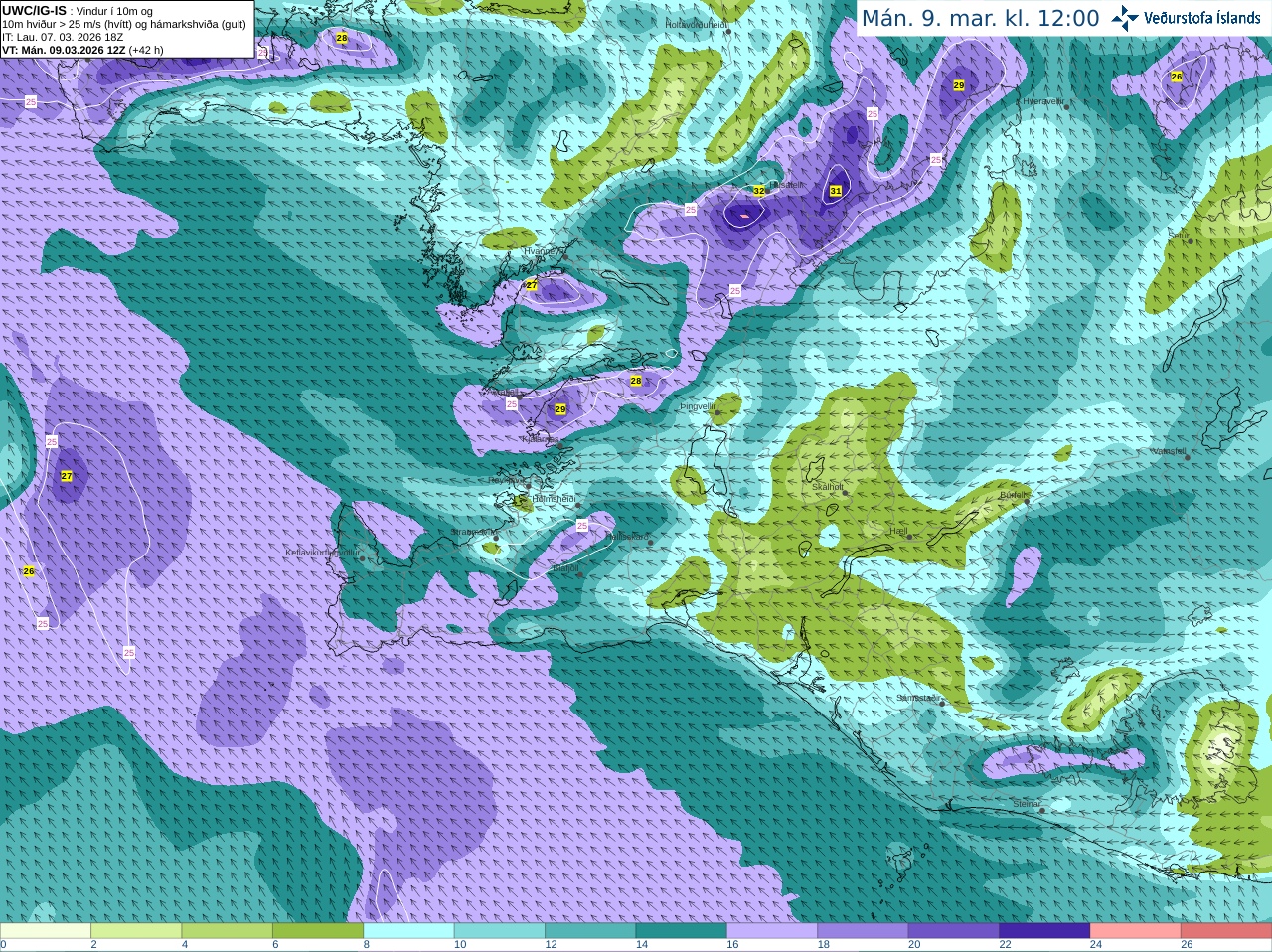The width and height of the screenshot is (1272, 952).
Task: Click the Steinar station label
Action: (x=1027, y=804)
